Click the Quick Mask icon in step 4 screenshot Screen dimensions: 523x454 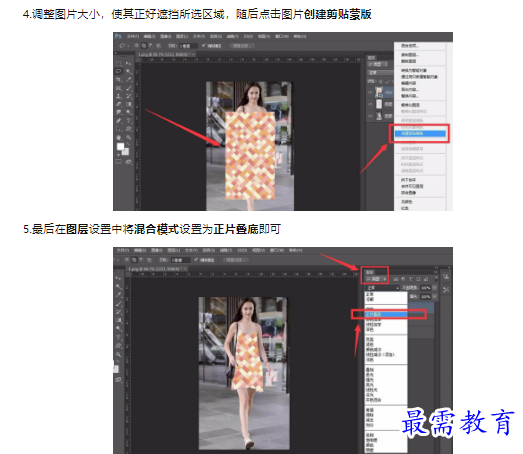[118, 161]
